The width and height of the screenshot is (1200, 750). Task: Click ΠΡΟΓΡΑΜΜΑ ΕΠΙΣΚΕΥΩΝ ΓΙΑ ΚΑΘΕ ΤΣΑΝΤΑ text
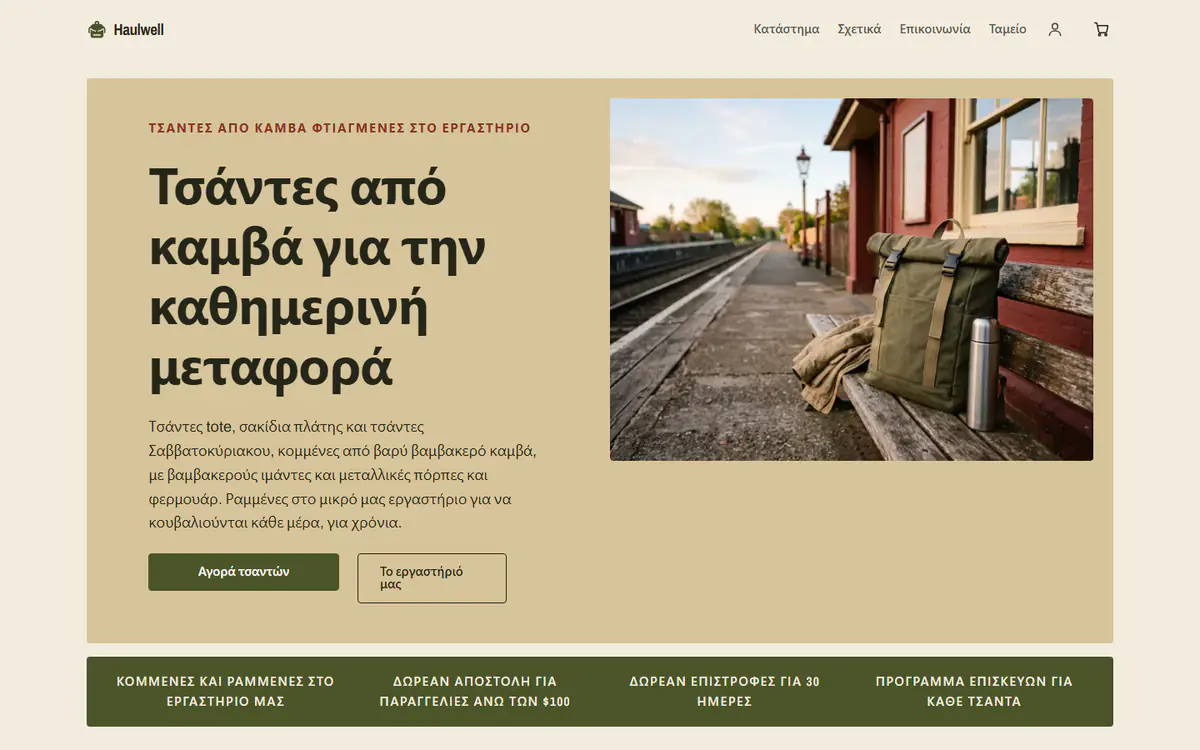974,691
